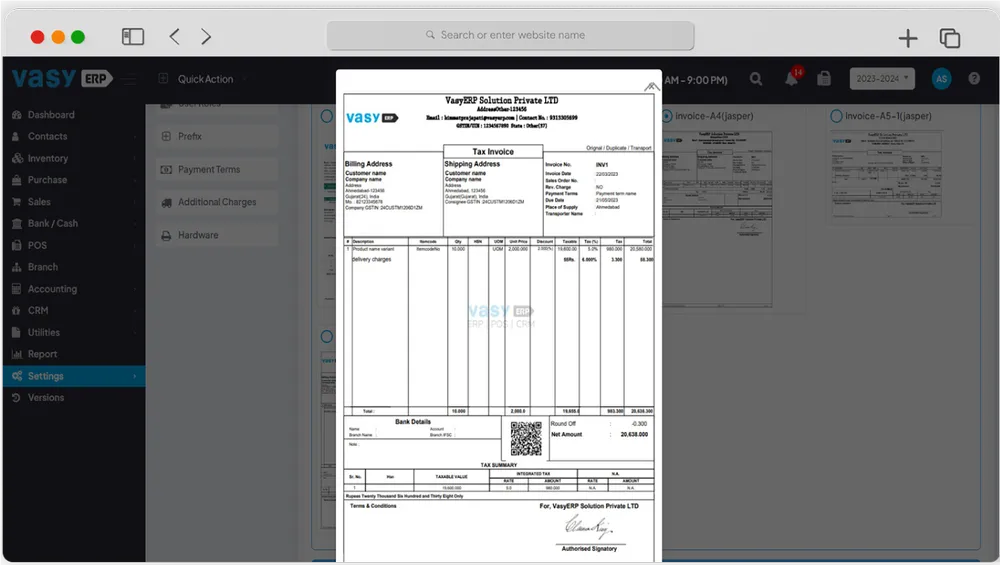This screenshot has height=565, width=1000.
Task: Go forward with the browser forward arrow
Action: 205,36
